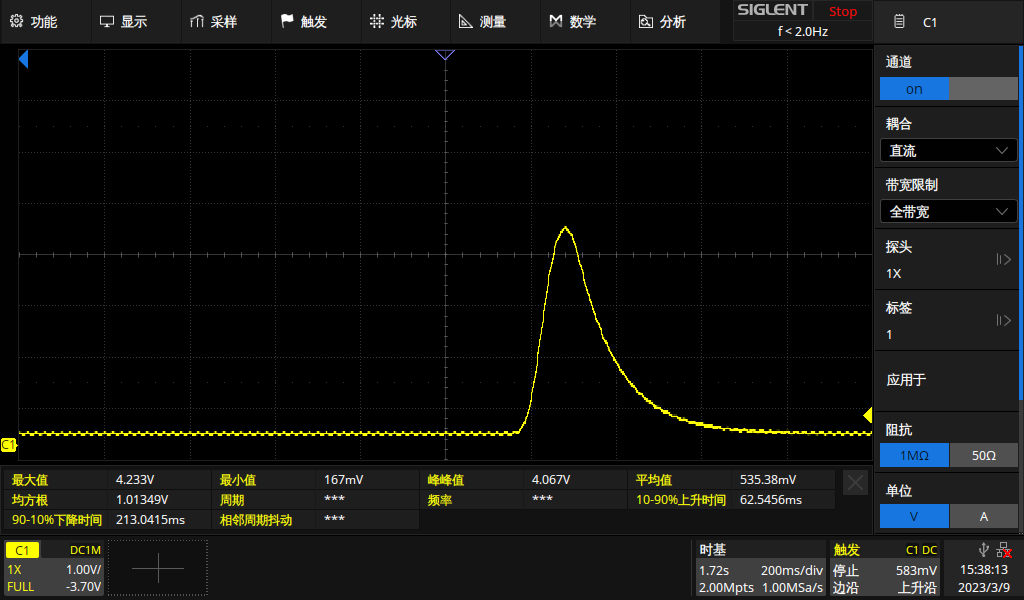Set unit to A (amperes)

point(983,516)
